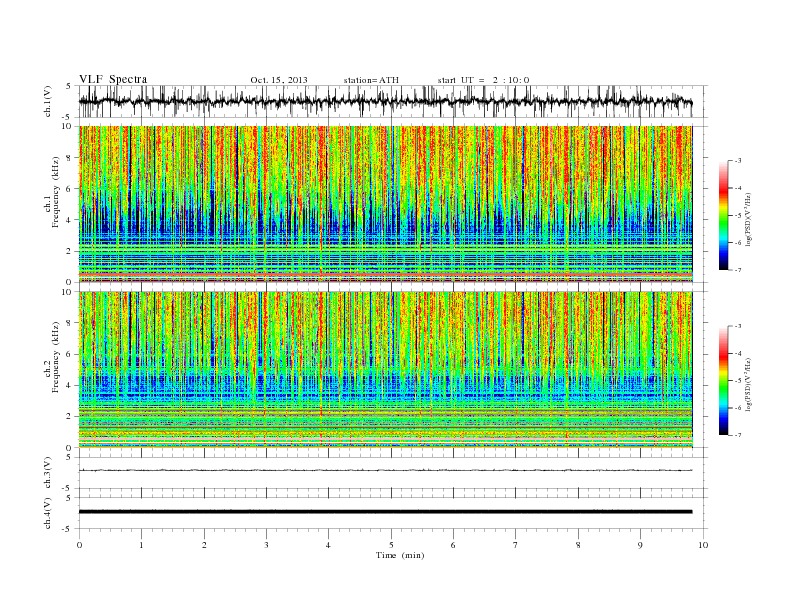792x612 pixels.
Task: Click the thick ch.4 voltage trace
Action: point(385,512)
